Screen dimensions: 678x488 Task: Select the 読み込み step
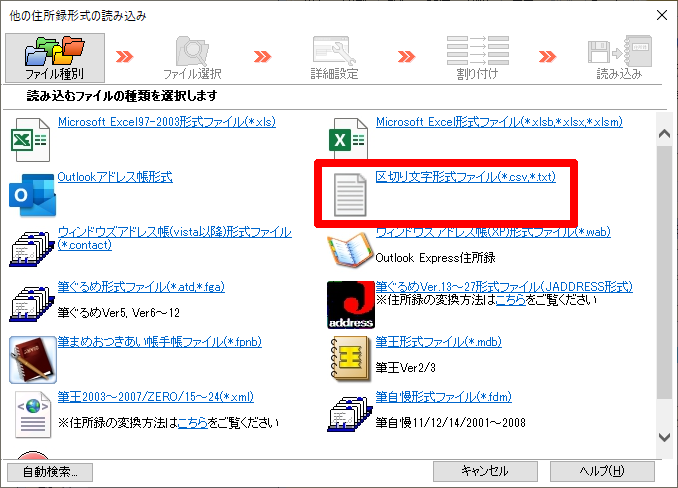(619, 58)
